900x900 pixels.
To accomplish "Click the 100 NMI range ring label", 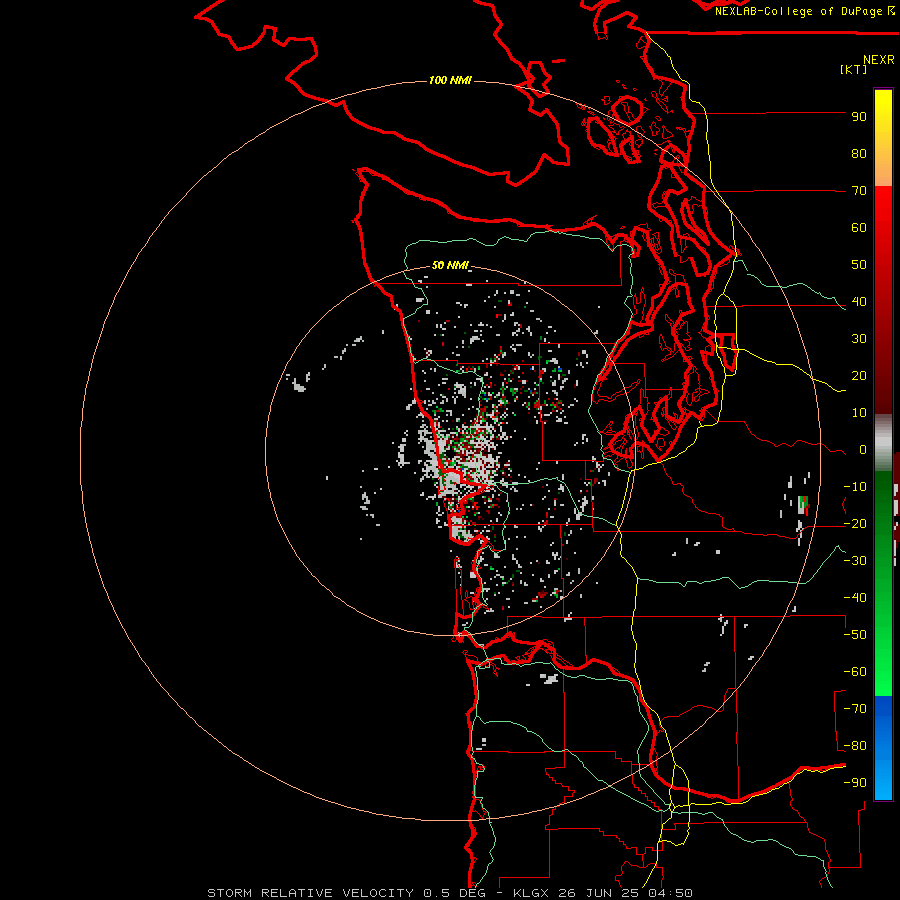I will (450, 80).
